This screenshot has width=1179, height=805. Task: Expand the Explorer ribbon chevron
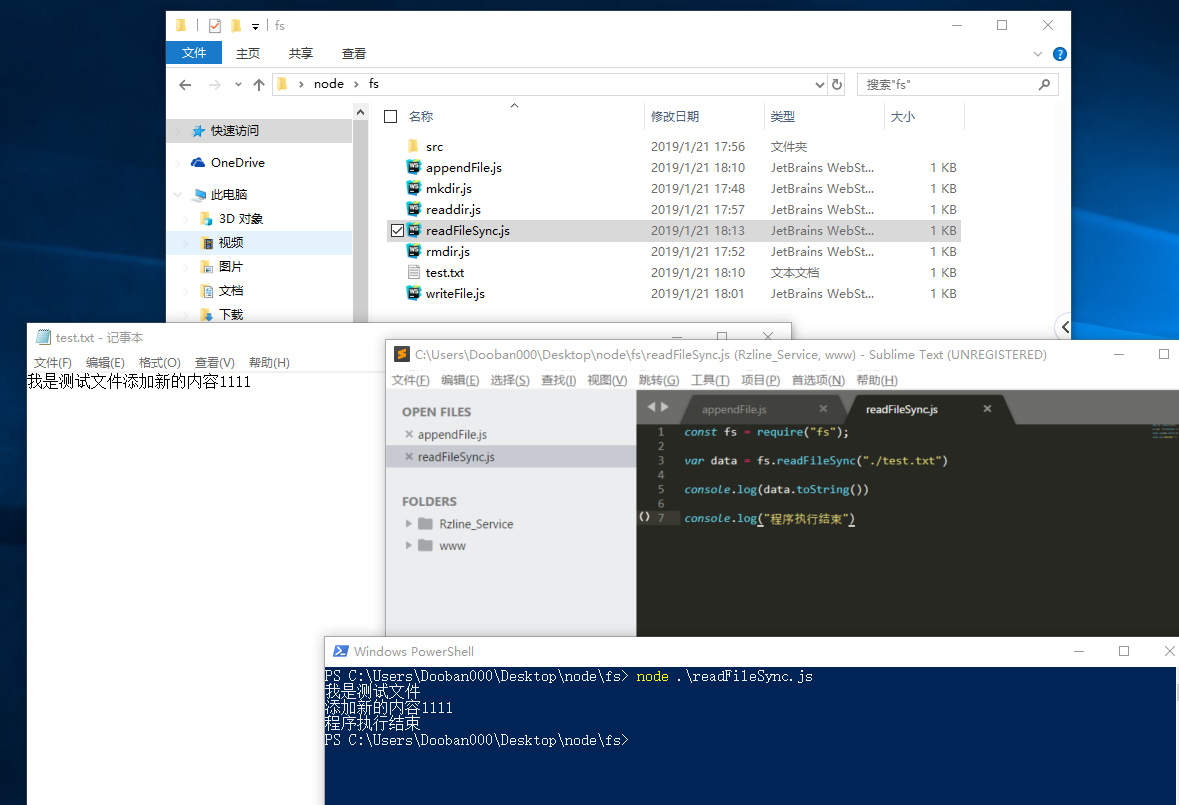(x=1038, y=54)
